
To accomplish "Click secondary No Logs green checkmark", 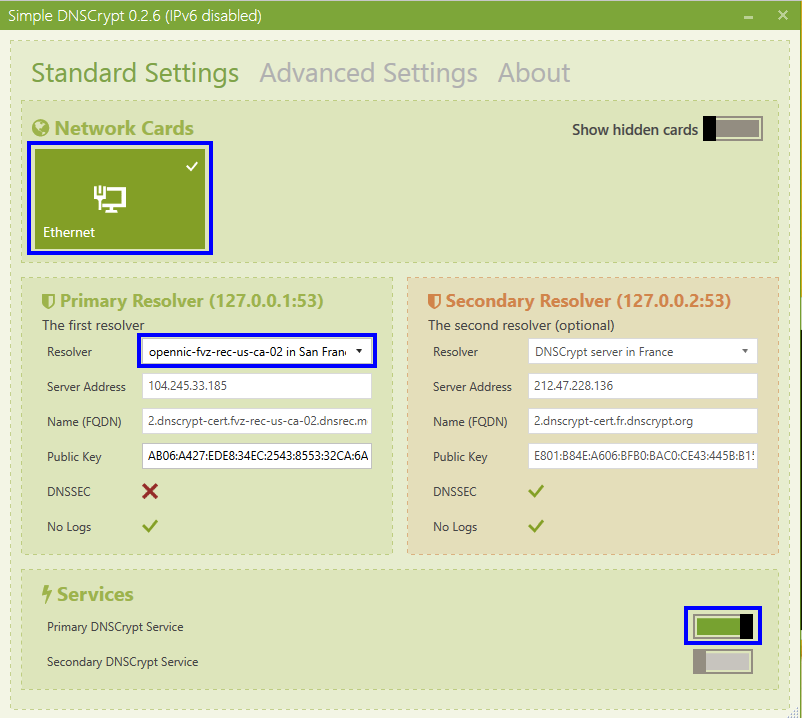I will coord(536,526).
